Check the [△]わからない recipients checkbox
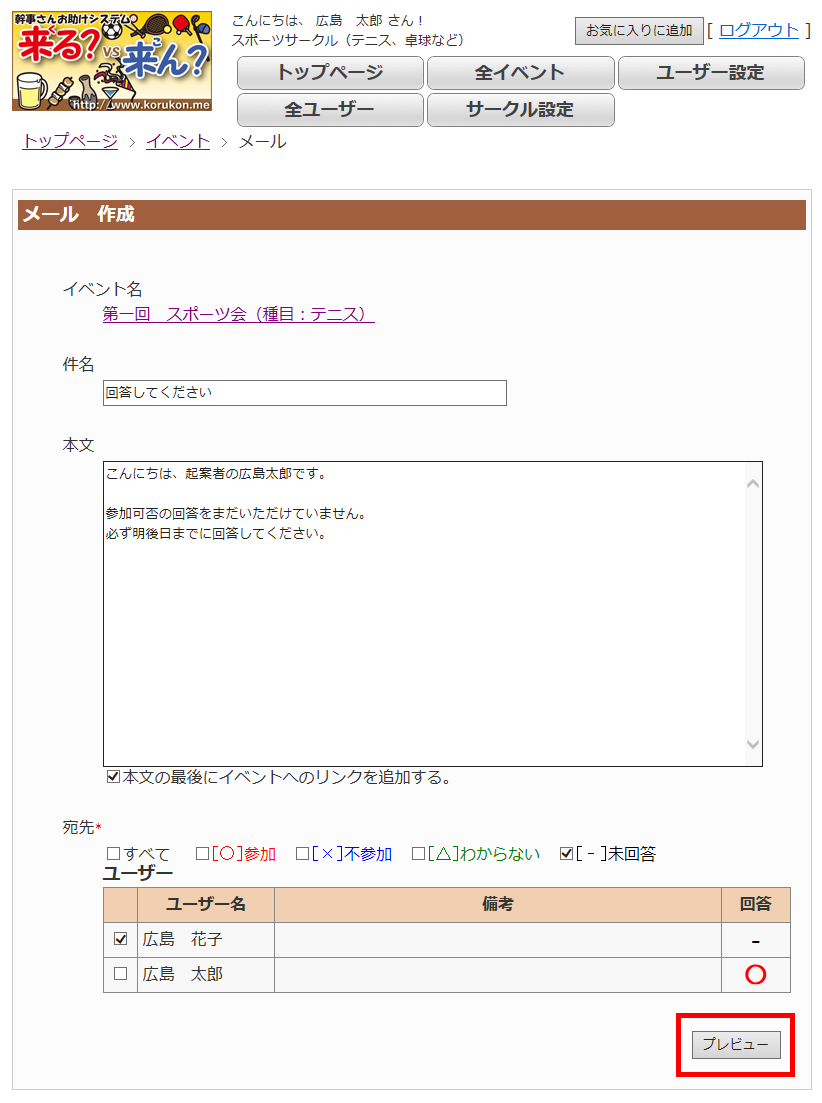The image size is (822, 1103). 416,853
